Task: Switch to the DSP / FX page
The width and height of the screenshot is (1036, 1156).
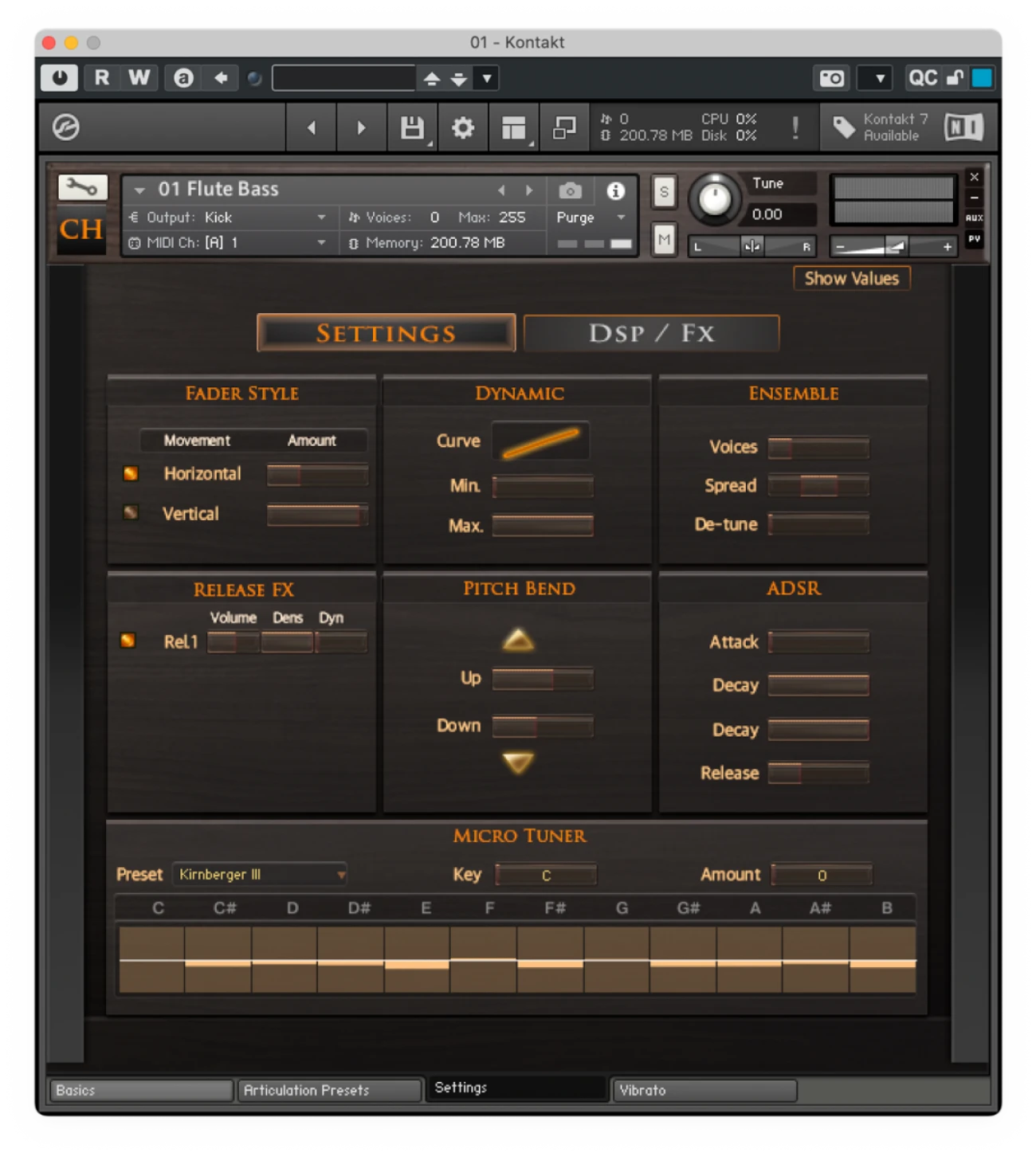Action: 651,333
